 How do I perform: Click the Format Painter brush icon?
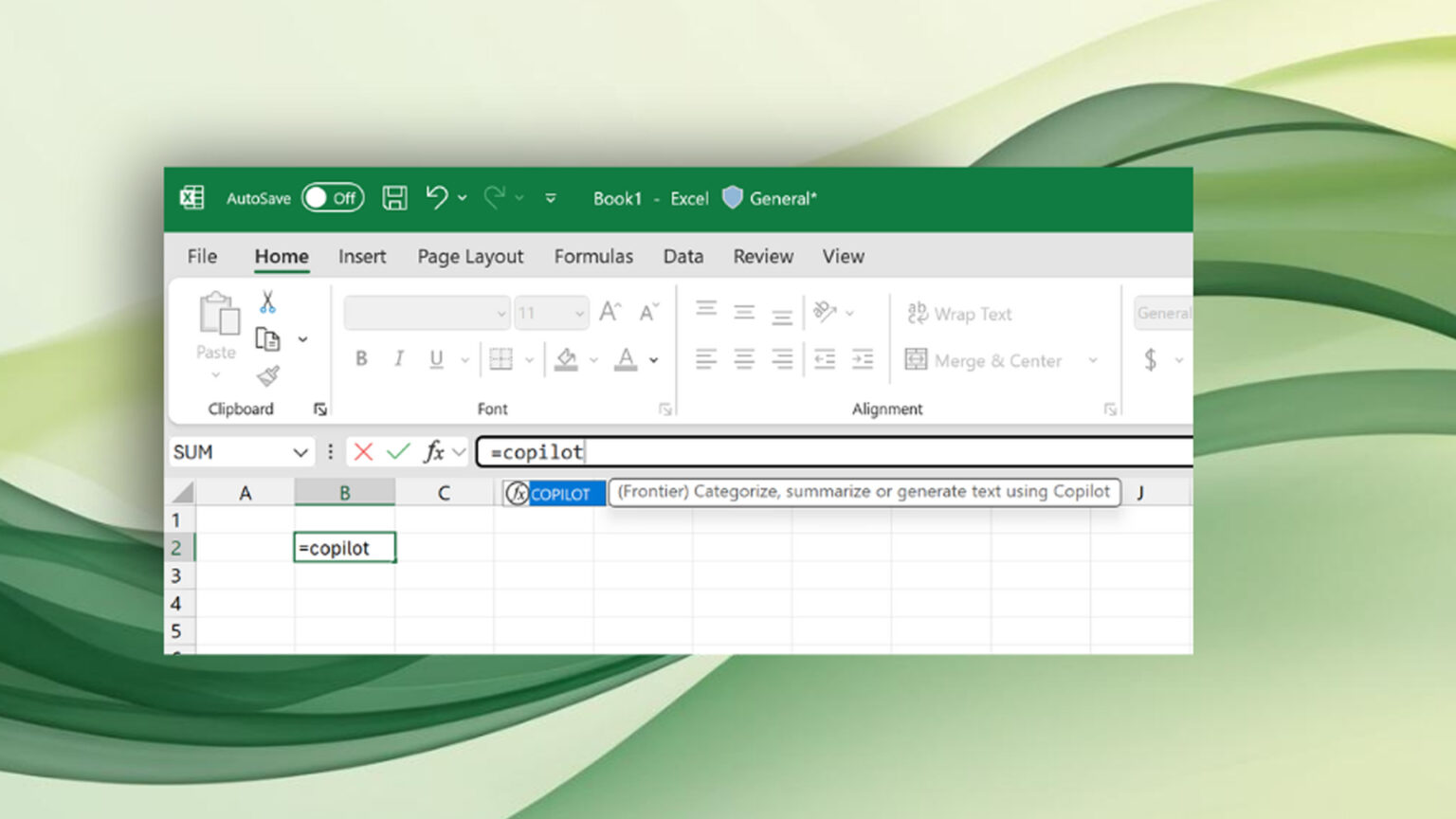[268, 376]
